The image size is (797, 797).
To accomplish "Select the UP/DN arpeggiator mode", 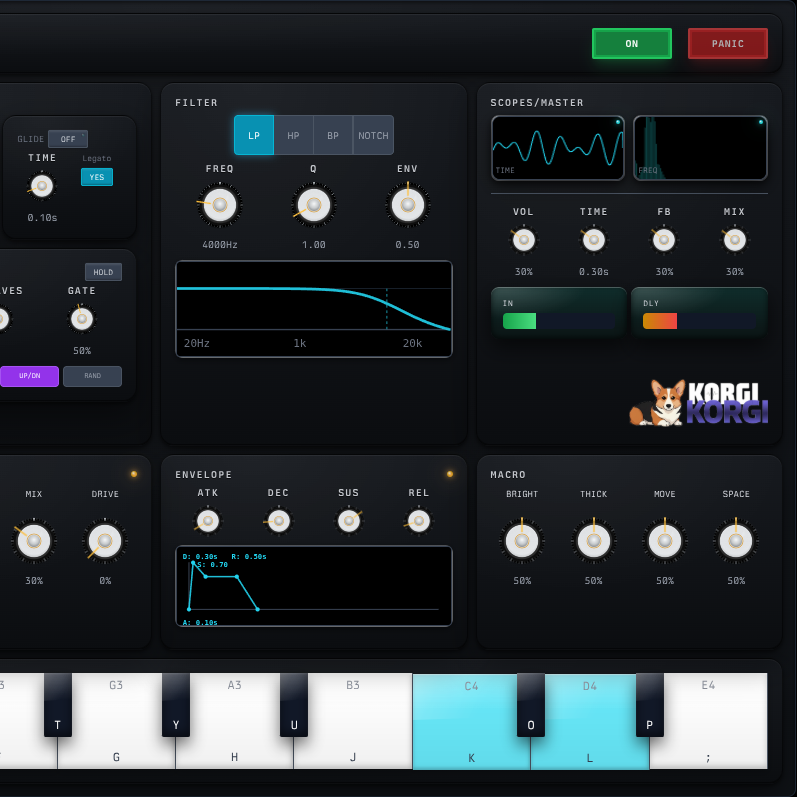I will coord(29,376).
